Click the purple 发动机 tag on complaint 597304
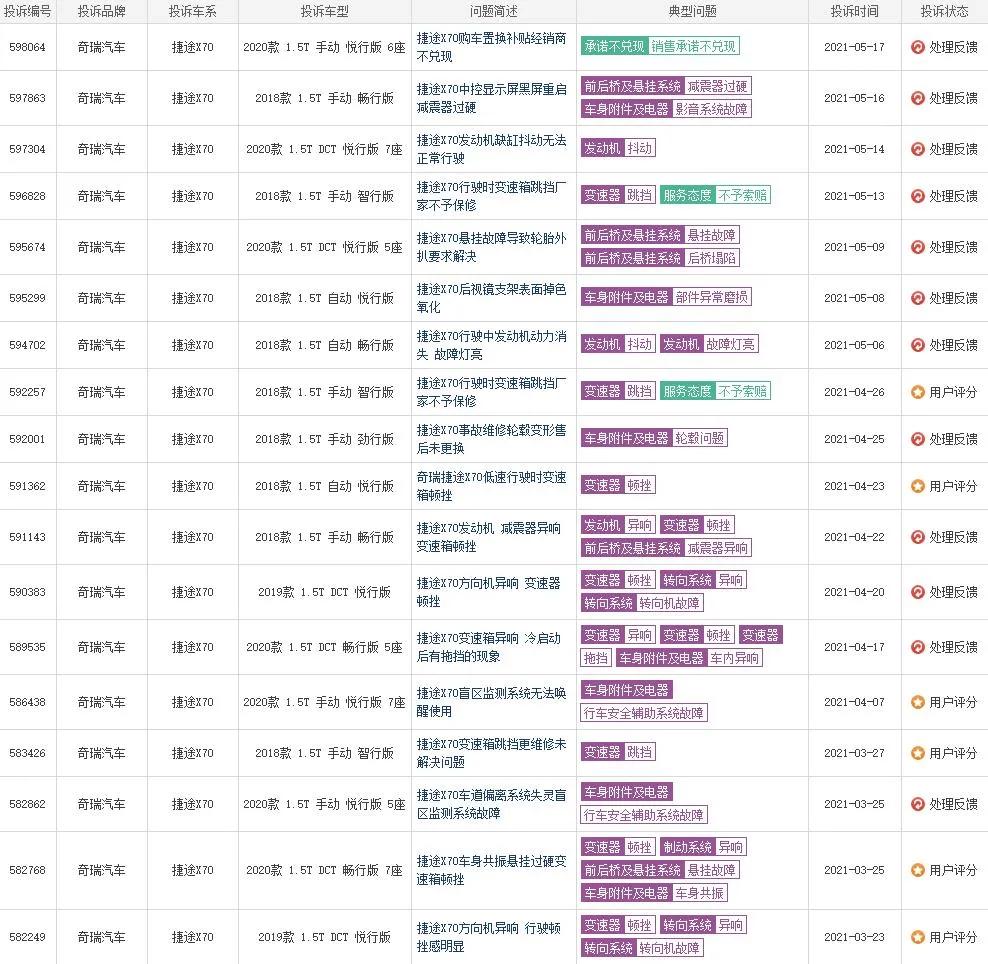The image size is (988, 964). click(600, 148)
